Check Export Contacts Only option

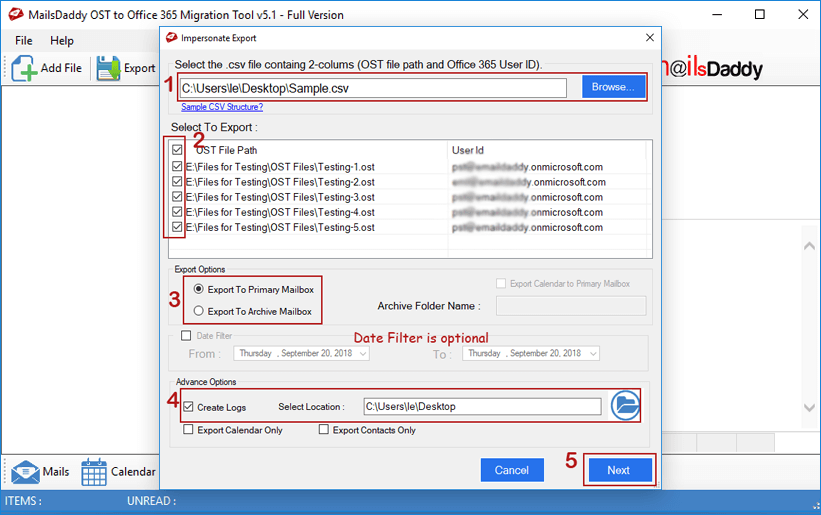pos(324,430)
